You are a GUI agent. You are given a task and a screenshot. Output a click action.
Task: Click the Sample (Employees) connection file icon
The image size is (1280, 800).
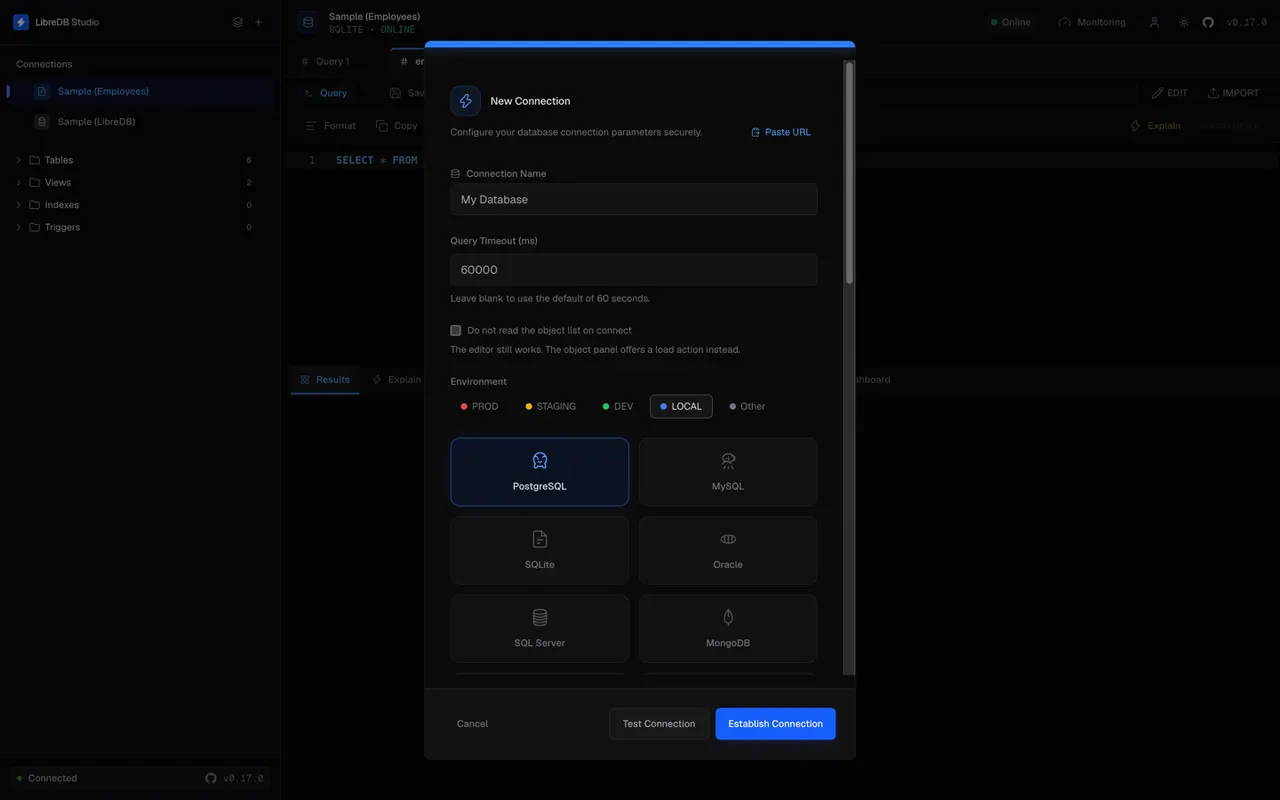pyautogui.click(x=41, y=91)
